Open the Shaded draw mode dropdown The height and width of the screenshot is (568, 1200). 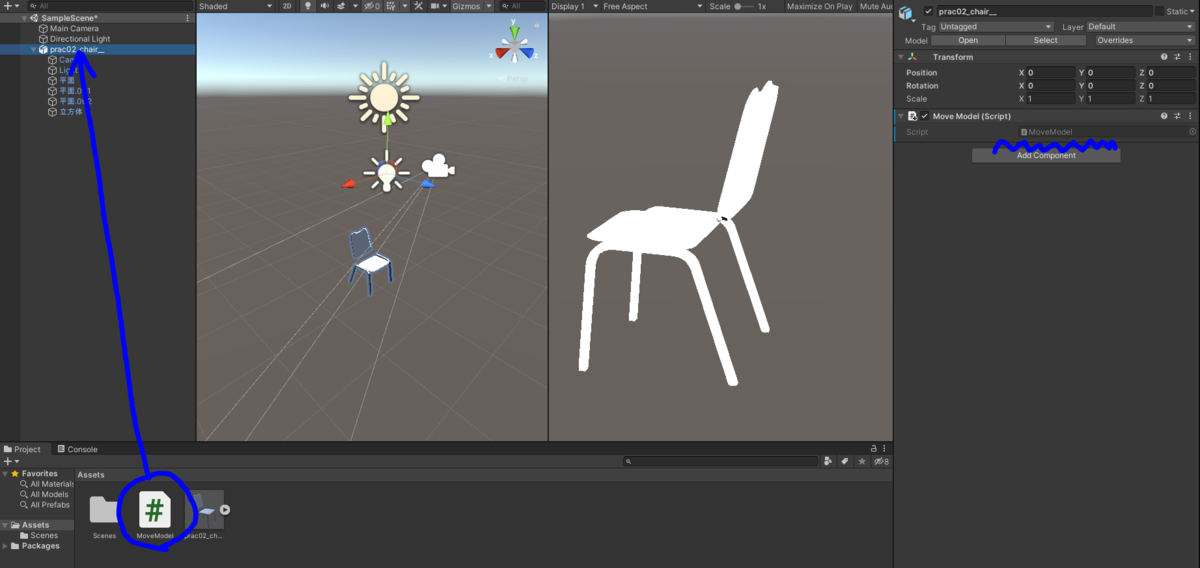[x=234, y=6]
